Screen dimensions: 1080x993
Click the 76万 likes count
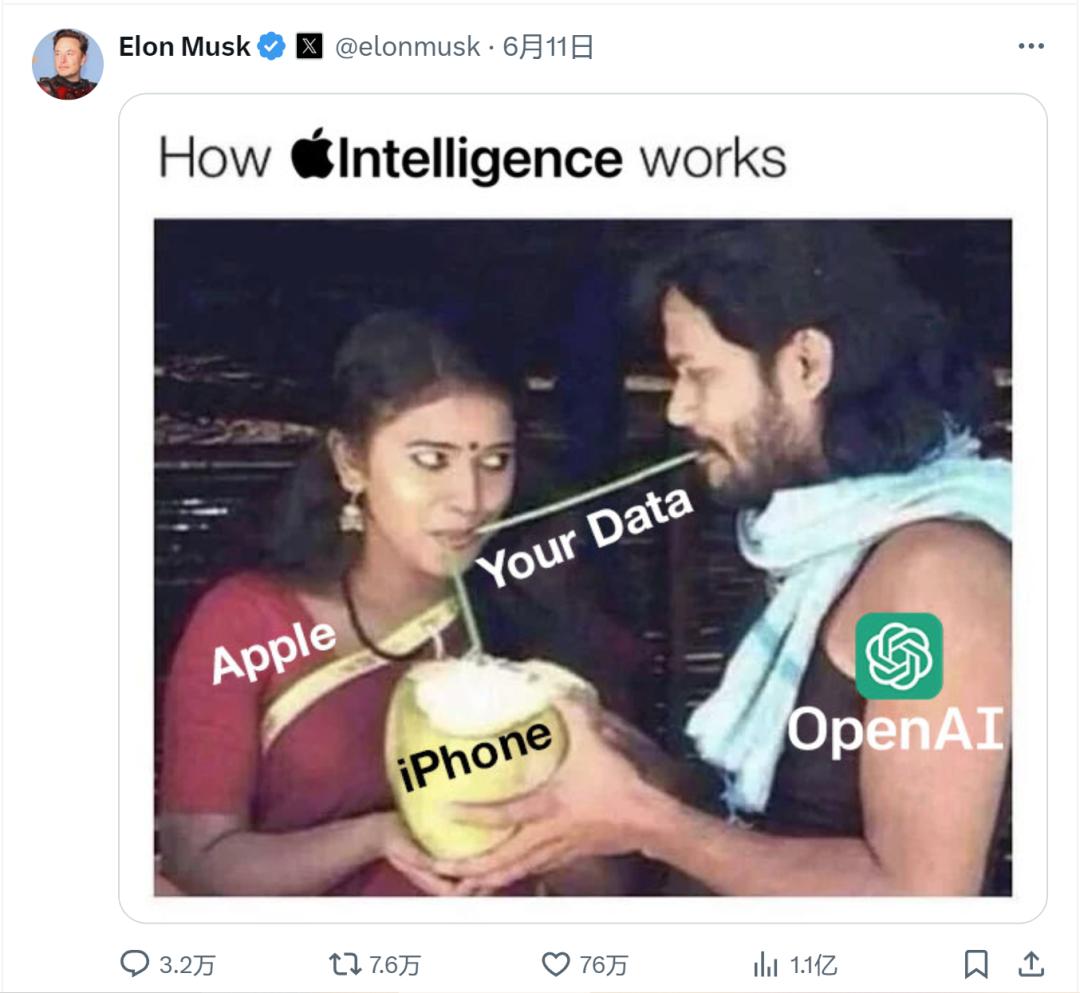(x=603, y=965)
